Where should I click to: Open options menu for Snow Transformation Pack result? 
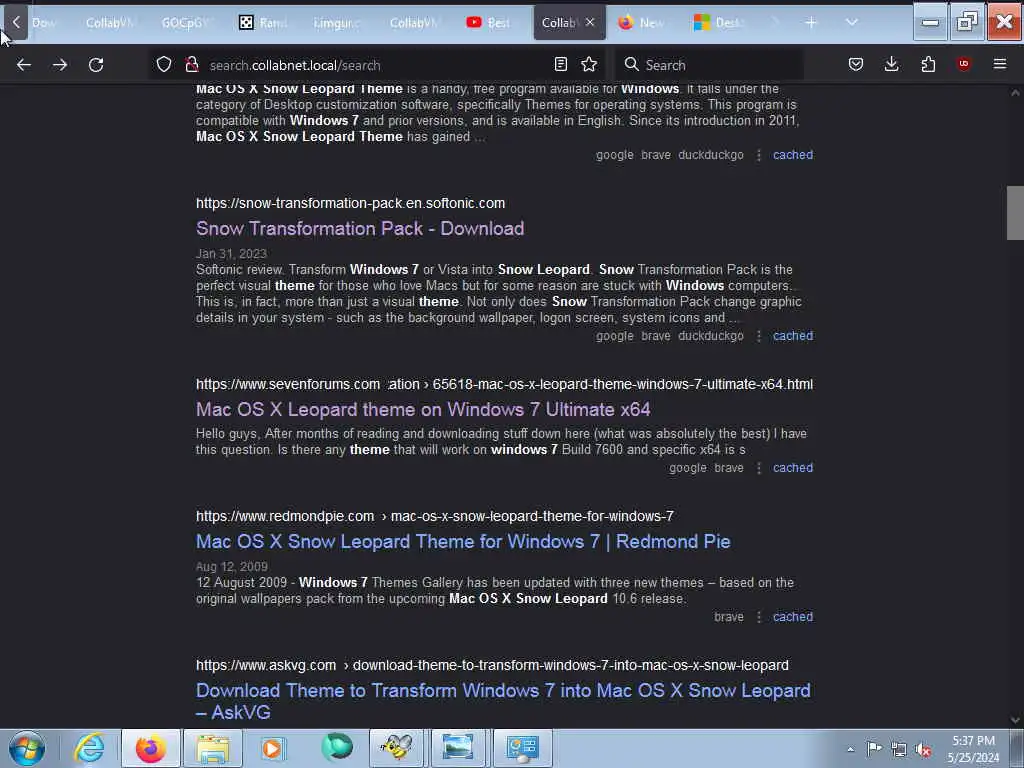(759, 336)
